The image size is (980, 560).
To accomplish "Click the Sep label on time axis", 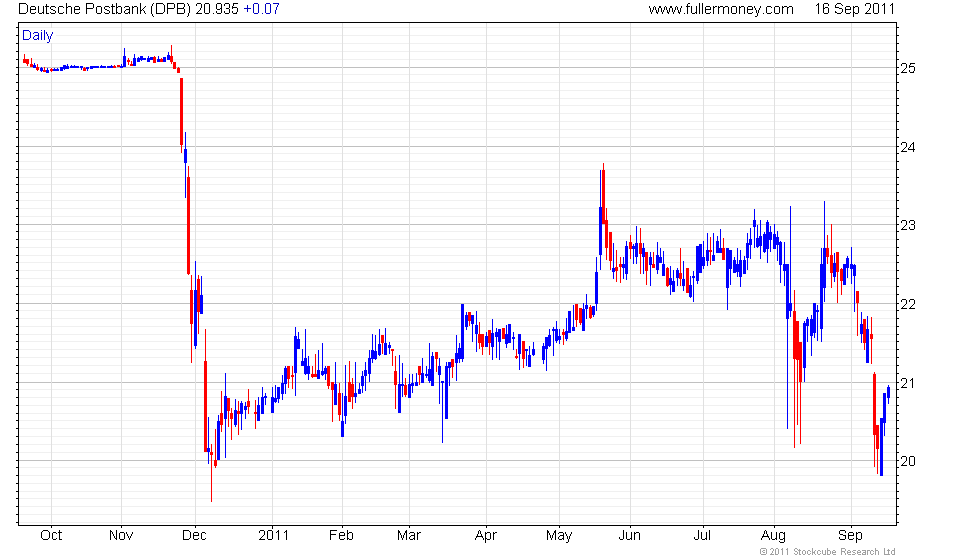I will (x=850, y=536).
